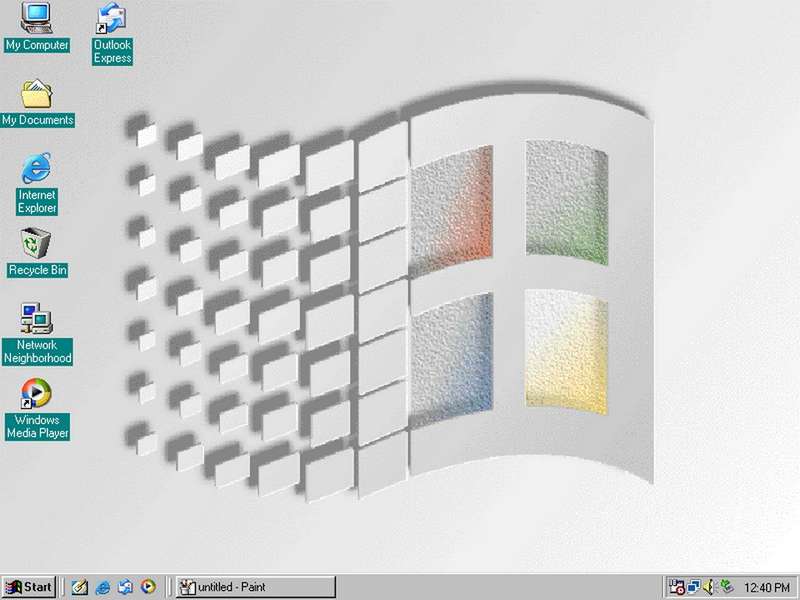Launch Outlook Express from Quick Launch

[125, 587]
